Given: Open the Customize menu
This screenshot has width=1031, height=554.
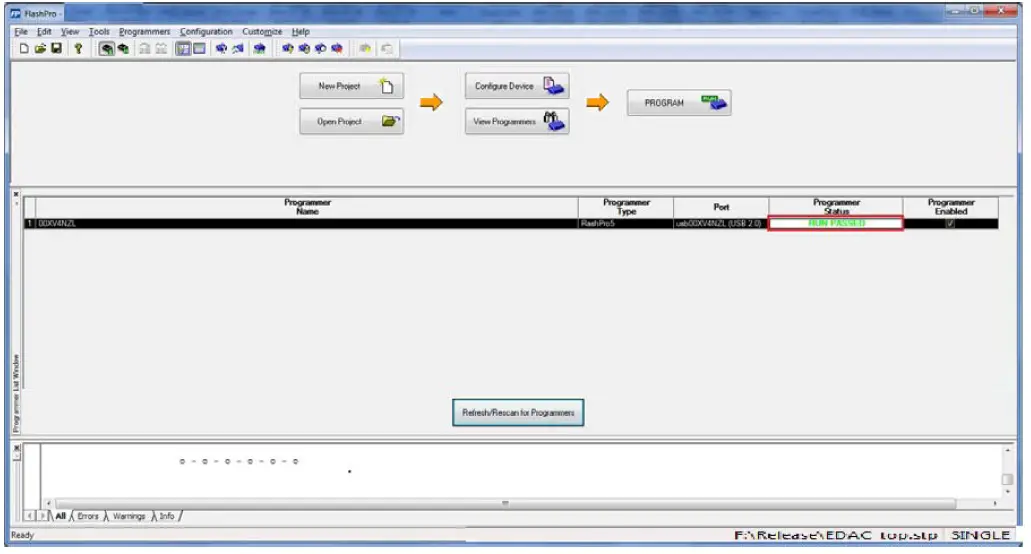Looking at the screenshot, I should pyautogui.click(x=262, y=32).
